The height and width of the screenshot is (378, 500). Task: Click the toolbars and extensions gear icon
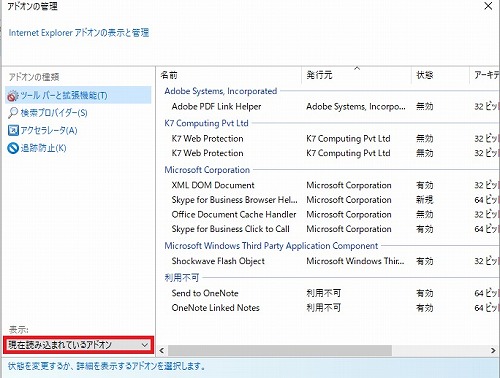(12, 96)
